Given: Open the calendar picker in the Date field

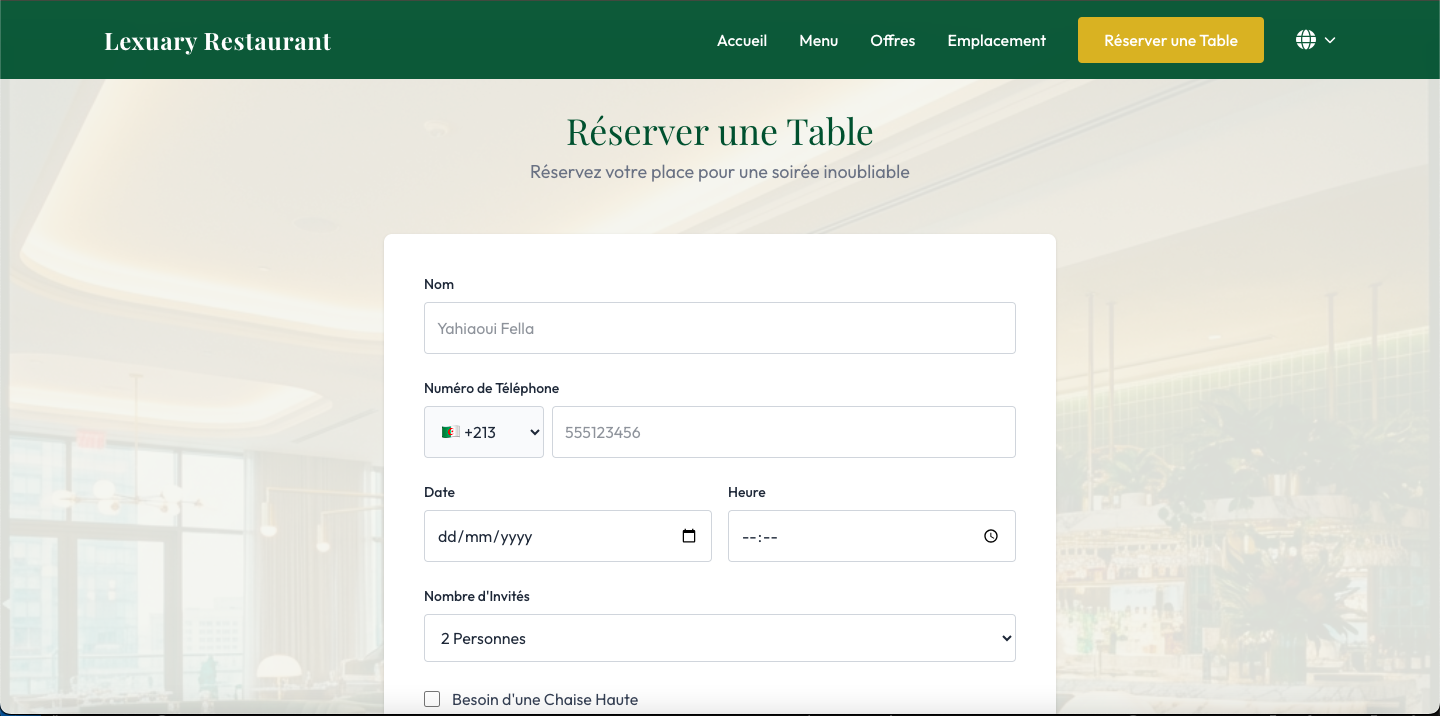Looking at the screenshot, I should [x=689, y=536].
